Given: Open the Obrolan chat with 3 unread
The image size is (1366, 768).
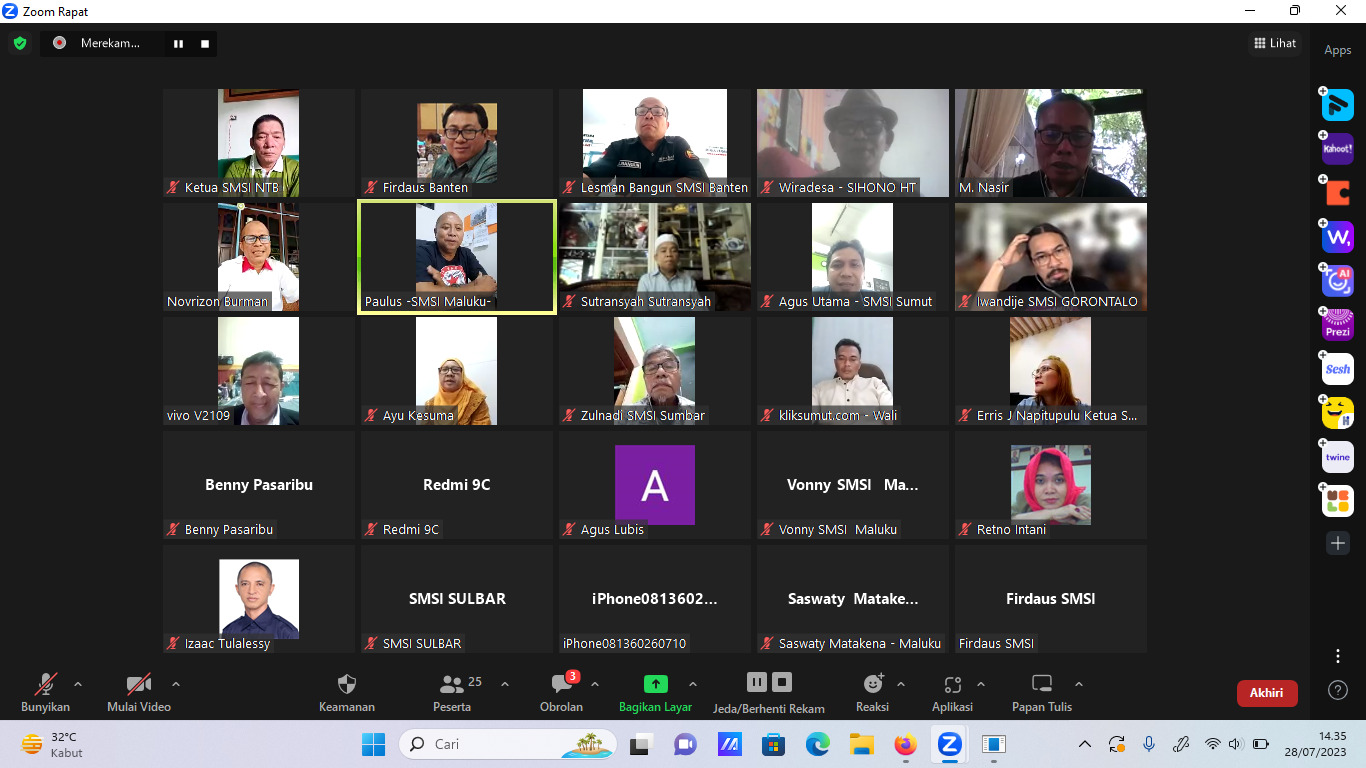Looking at the screenshot, I should click(x=562, y=685).
